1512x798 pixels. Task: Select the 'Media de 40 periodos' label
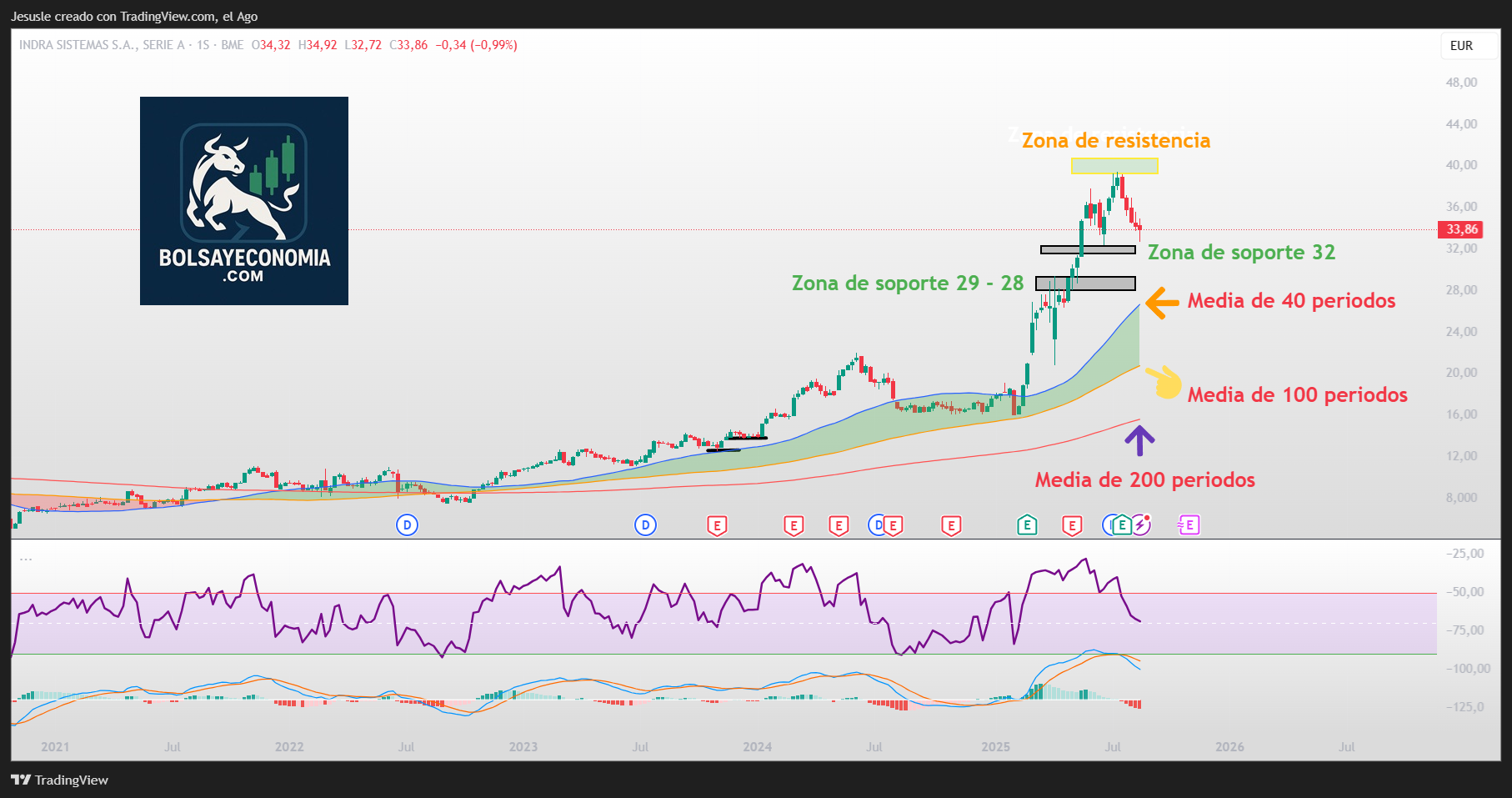(1291, 301)
